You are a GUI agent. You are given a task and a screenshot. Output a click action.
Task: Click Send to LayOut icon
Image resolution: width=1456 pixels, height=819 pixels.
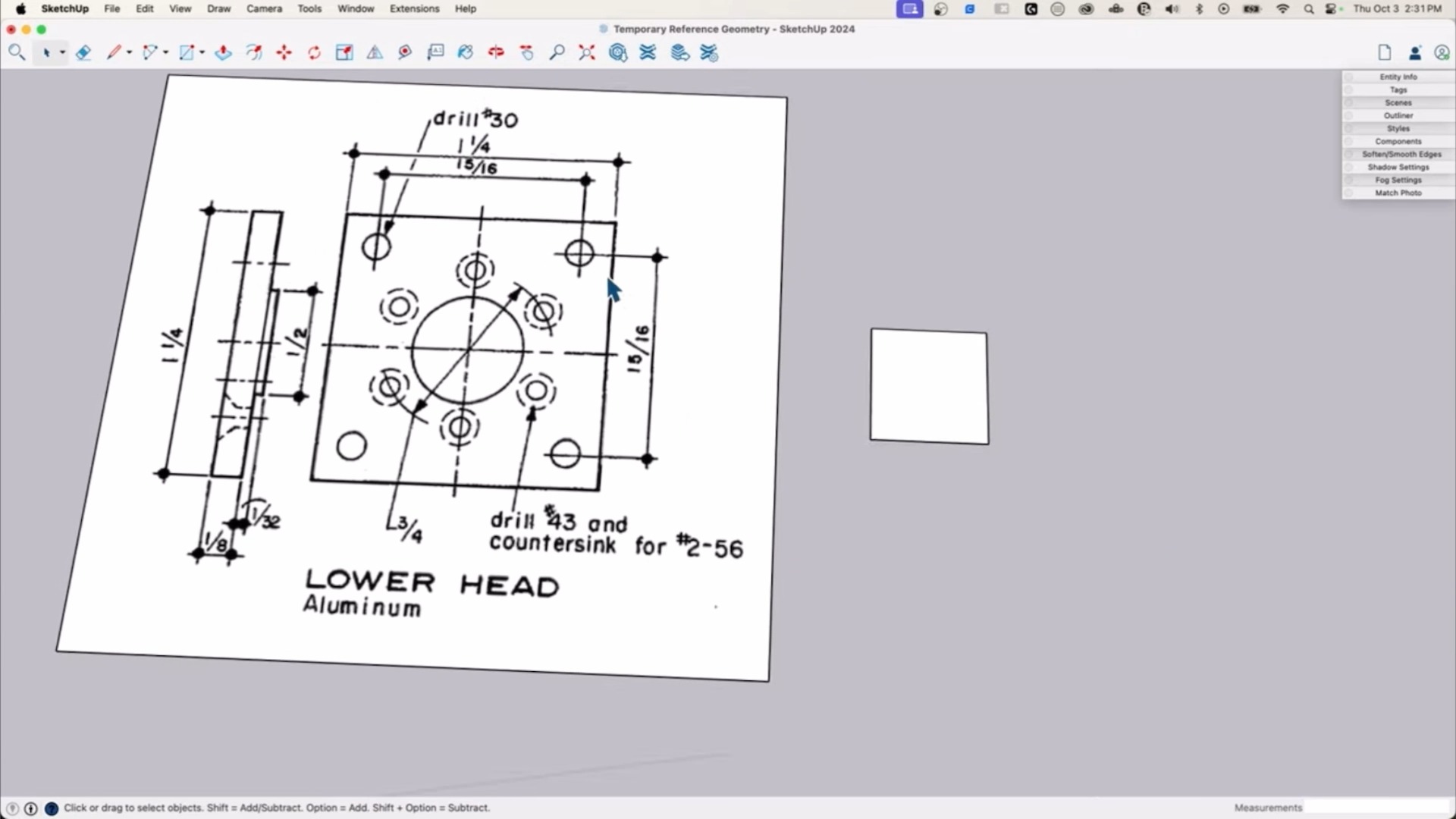(x=680, y=52)
